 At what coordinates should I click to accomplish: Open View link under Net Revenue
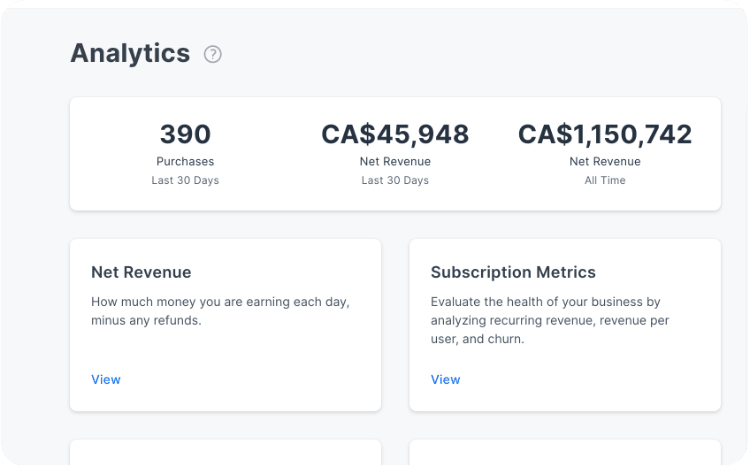[106, 379]
